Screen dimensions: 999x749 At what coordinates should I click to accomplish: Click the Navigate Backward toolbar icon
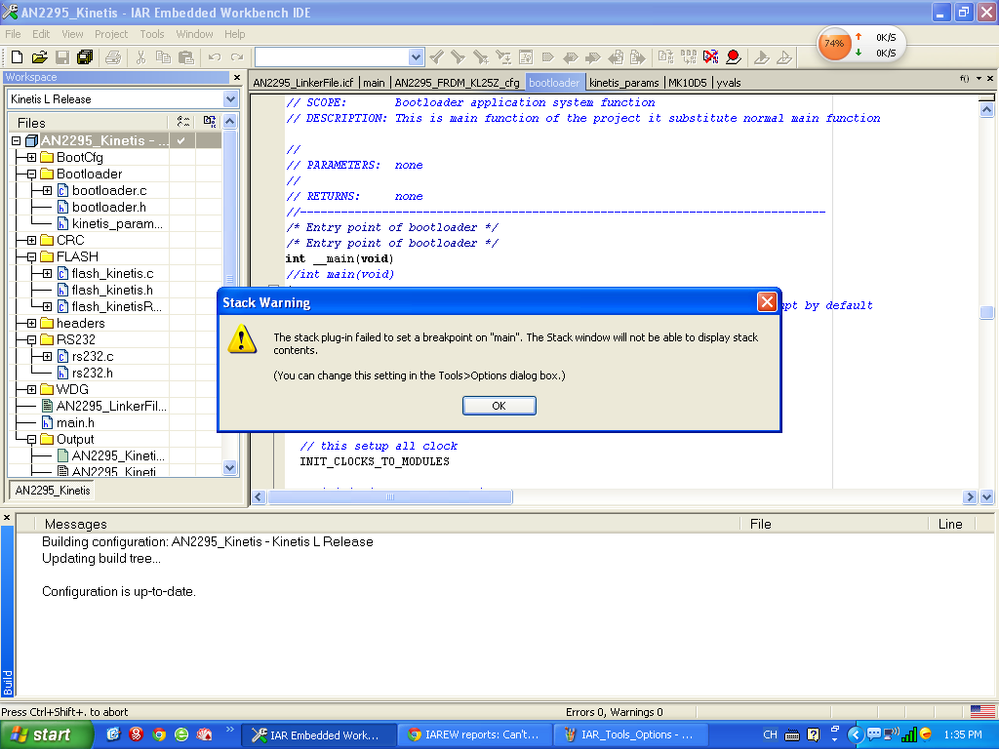[x=615, y=57]
